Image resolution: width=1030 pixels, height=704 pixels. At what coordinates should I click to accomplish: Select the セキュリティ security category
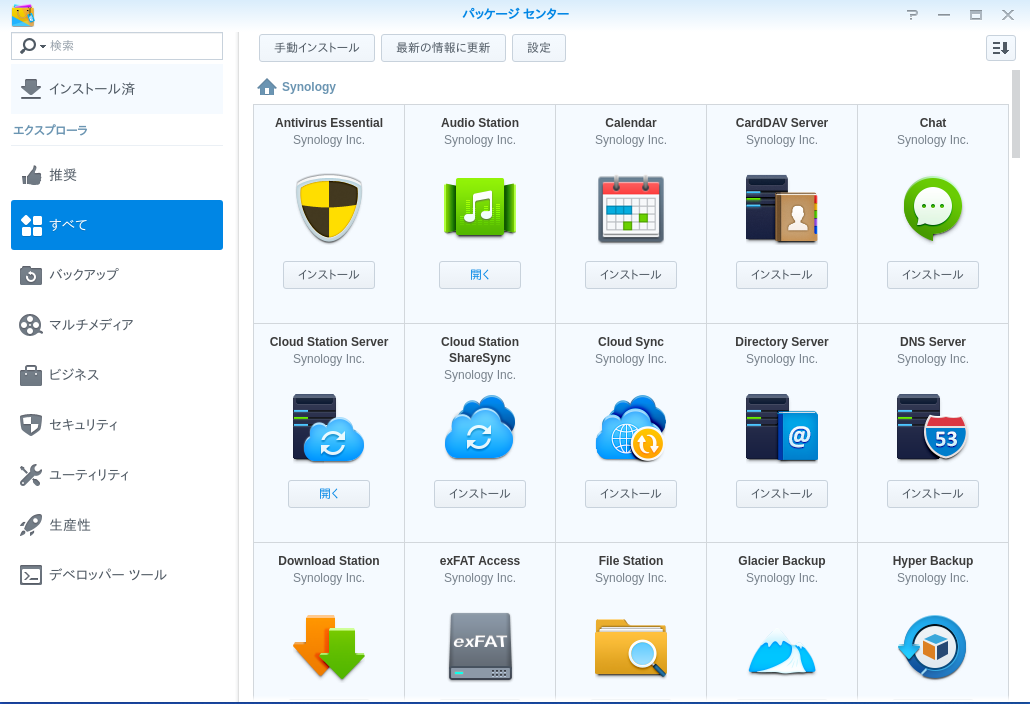click(117, 424)
